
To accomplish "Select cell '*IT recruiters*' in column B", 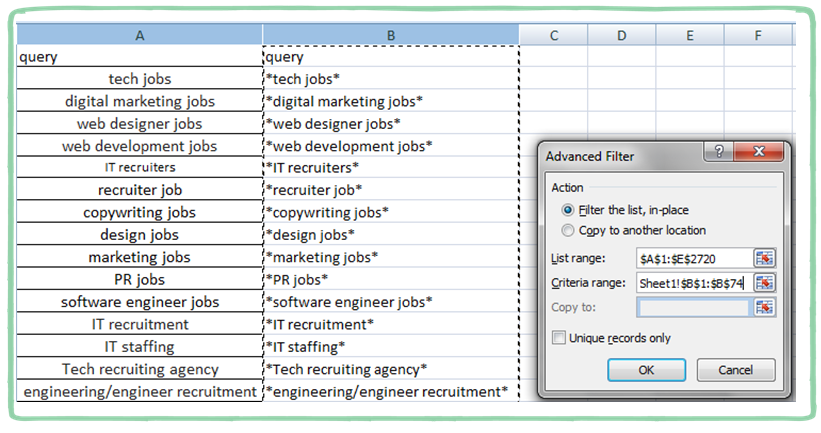I will pyautogui.click(x=391, y=168).
